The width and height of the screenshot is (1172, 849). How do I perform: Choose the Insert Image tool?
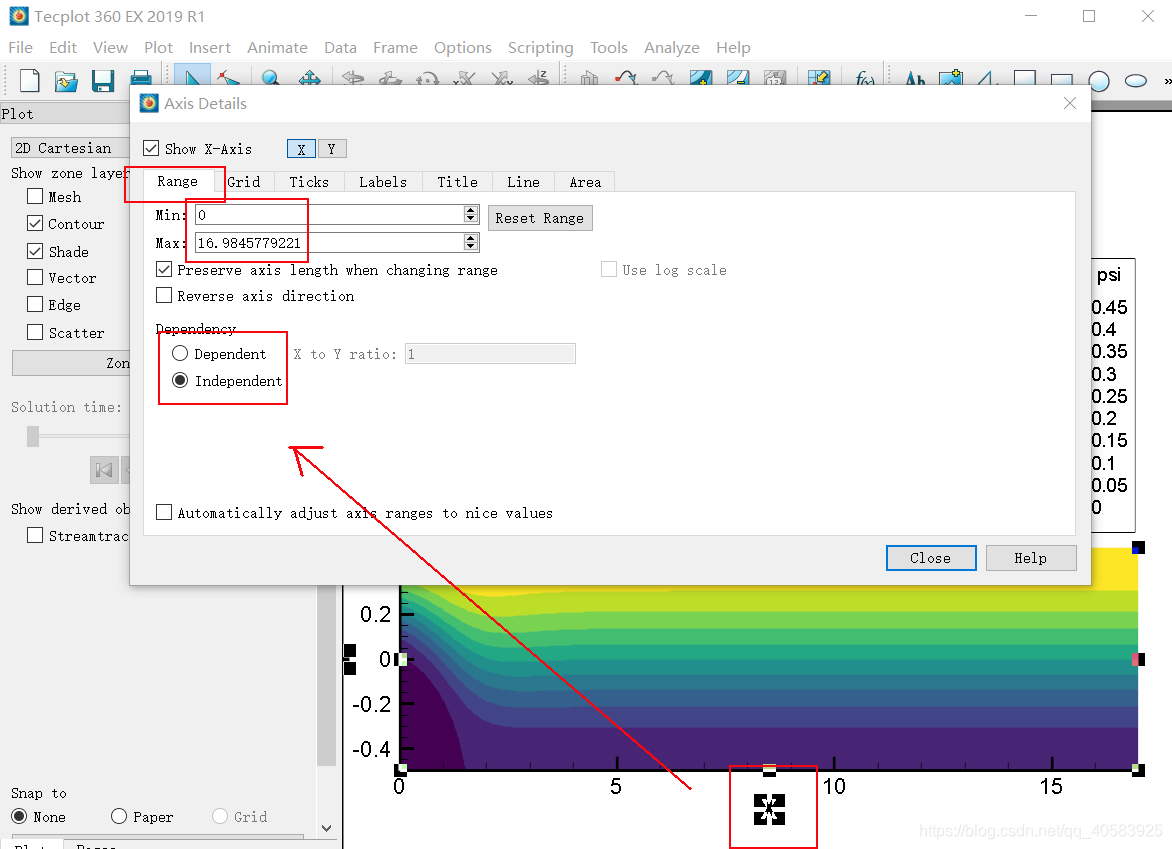[x=951, y=78]
